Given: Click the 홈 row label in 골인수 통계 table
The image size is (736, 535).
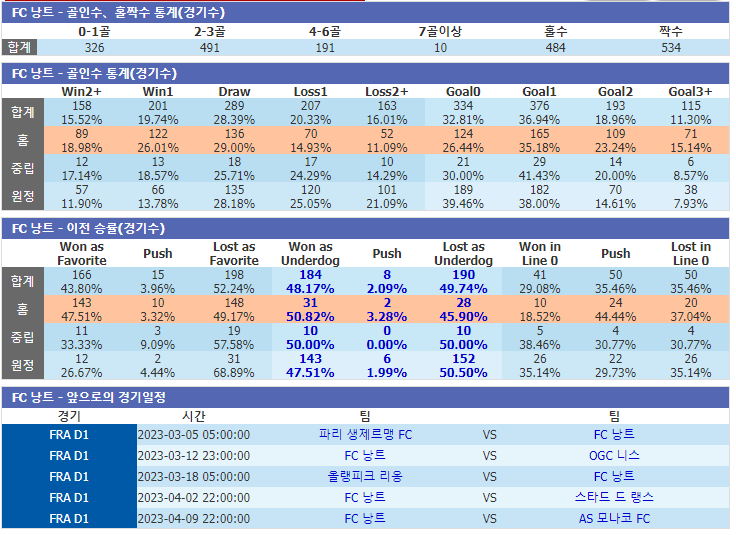Looking at the screenshot, I should pyautogui.click(x=23, y=140).
